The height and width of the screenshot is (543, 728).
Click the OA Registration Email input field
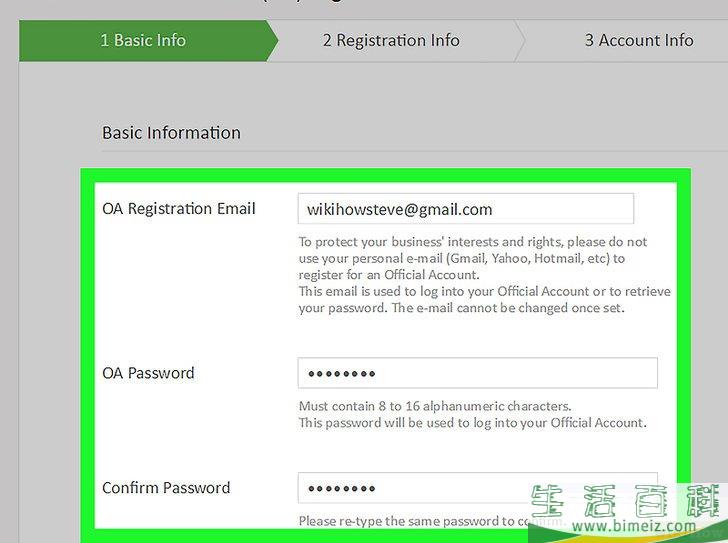[465, 209]
